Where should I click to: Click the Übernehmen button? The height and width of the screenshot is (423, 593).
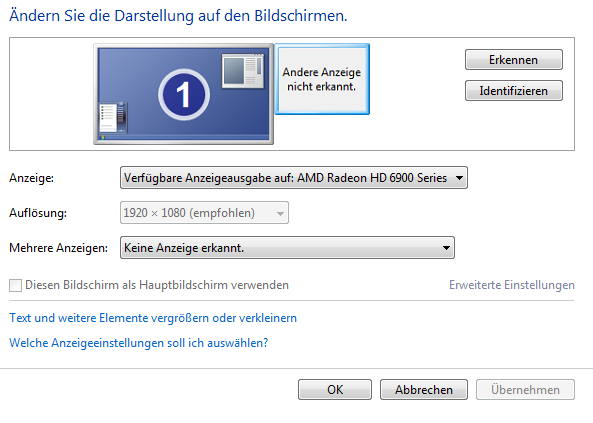(x=525, y=390)
